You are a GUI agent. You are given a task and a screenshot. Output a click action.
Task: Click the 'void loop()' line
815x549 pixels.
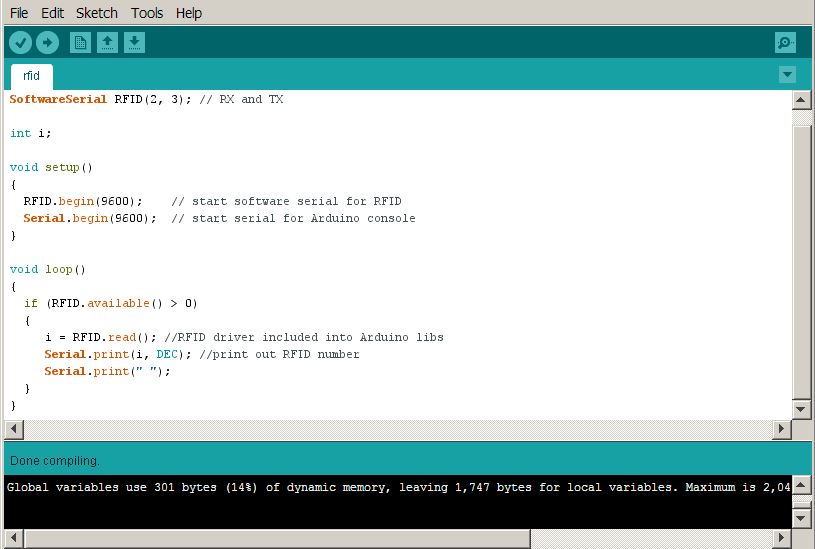coord(47,269)
